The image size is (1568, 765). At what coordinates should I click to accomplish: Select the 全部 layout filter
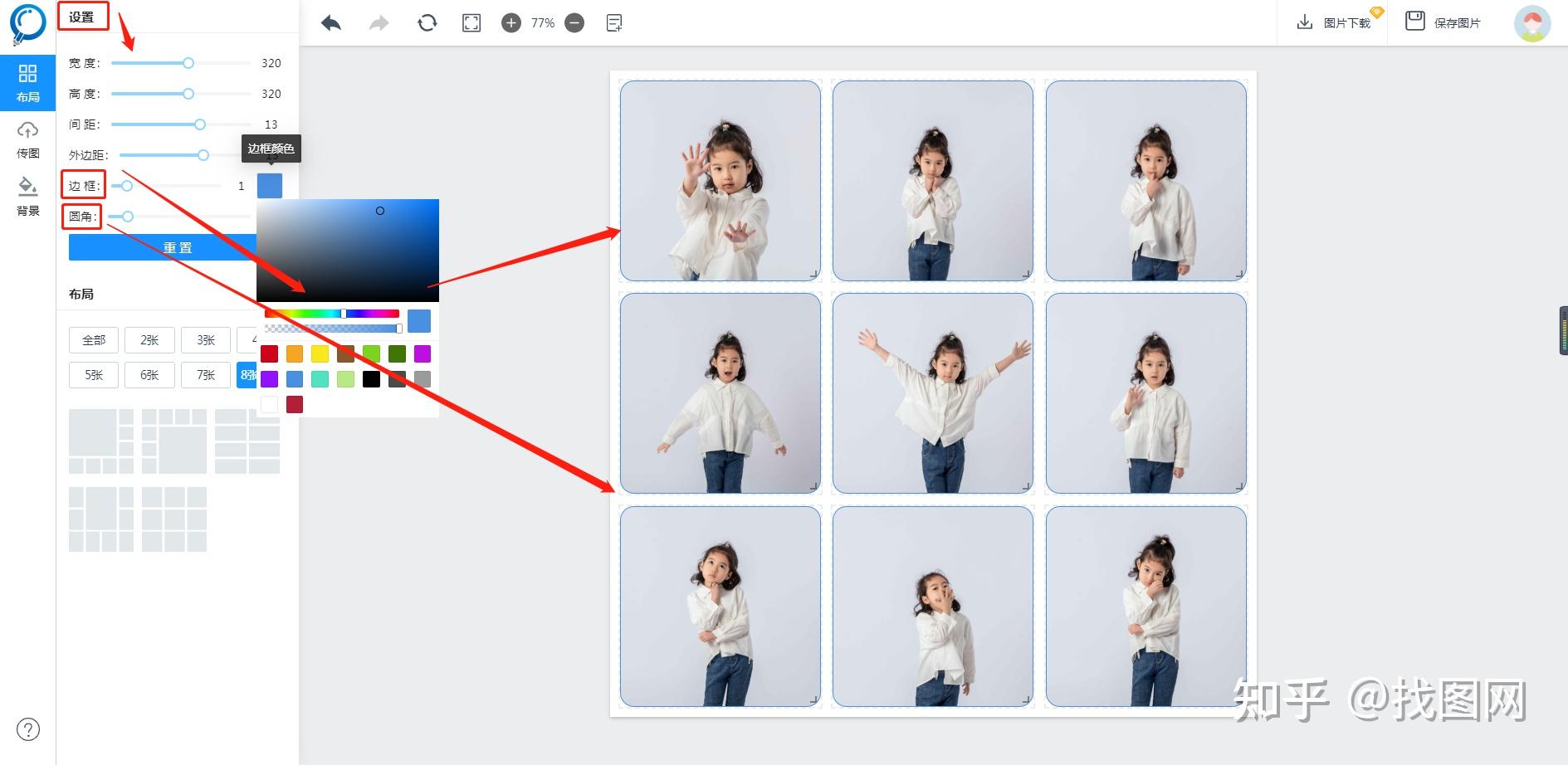click(94, 340)
